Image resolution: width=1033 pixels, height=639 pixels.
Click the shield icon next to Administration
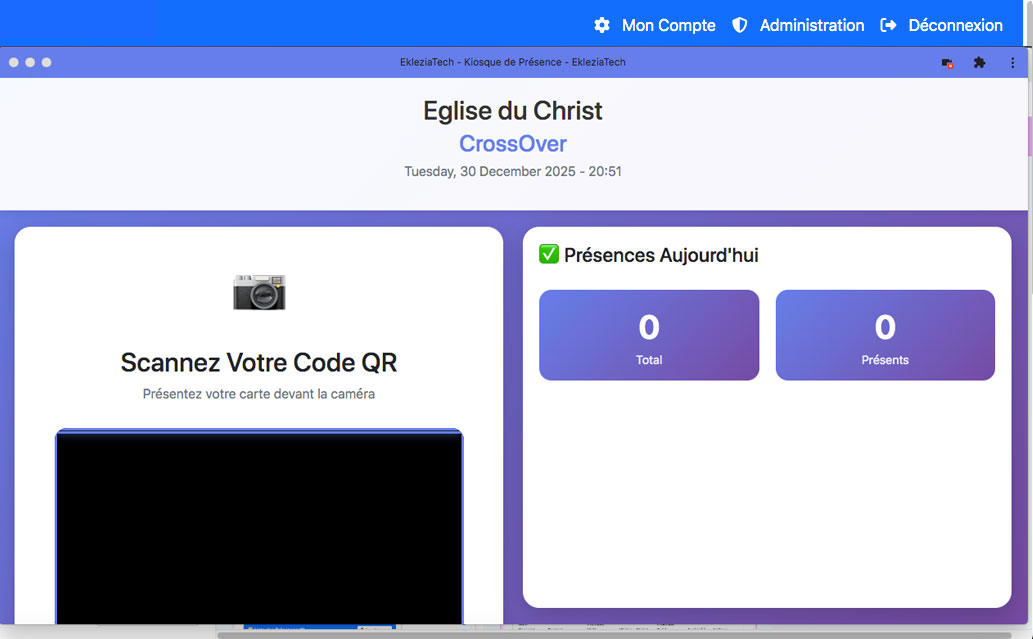point(740,25)
